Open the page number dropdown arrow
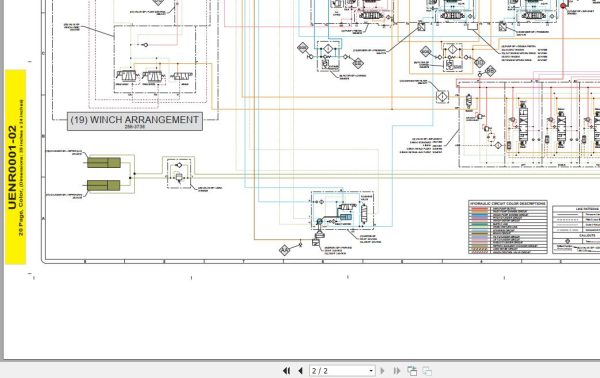600x378 pixels. point(371,371)
